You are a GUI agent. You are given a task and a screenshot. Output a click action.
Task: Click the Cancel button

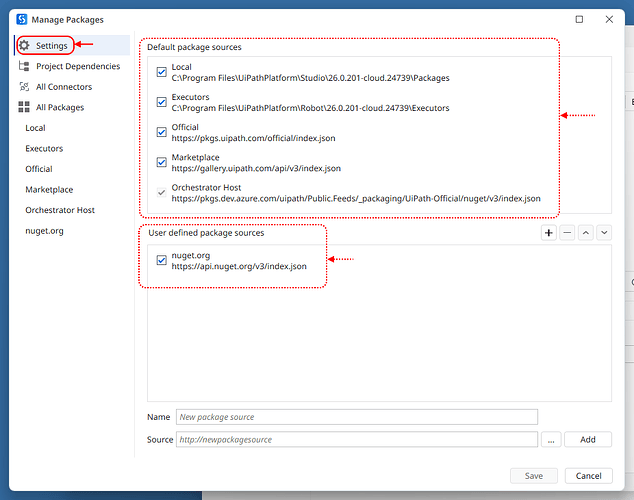coord(589,476)
